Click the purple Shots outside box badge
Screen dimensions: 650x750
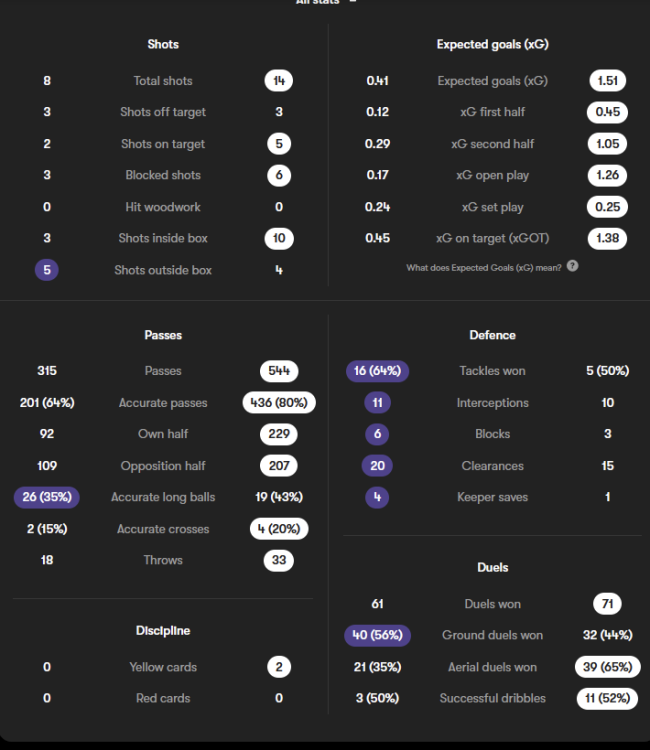(x=47, y=270)
